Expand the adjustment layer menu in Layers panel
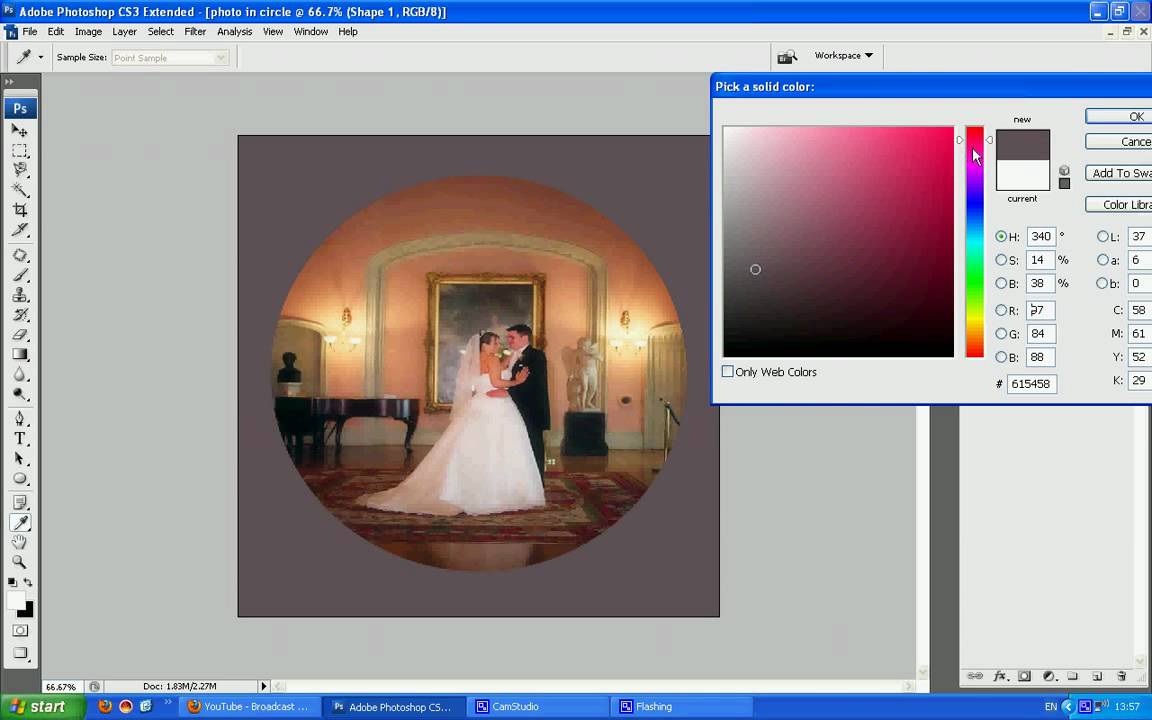 1049,677
